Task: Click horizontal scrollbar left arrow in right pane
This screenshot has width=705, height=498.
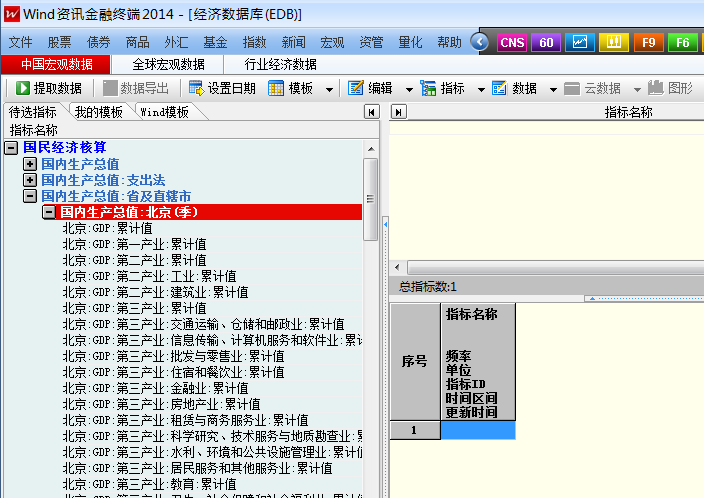Action: click(x=397, y=268)
